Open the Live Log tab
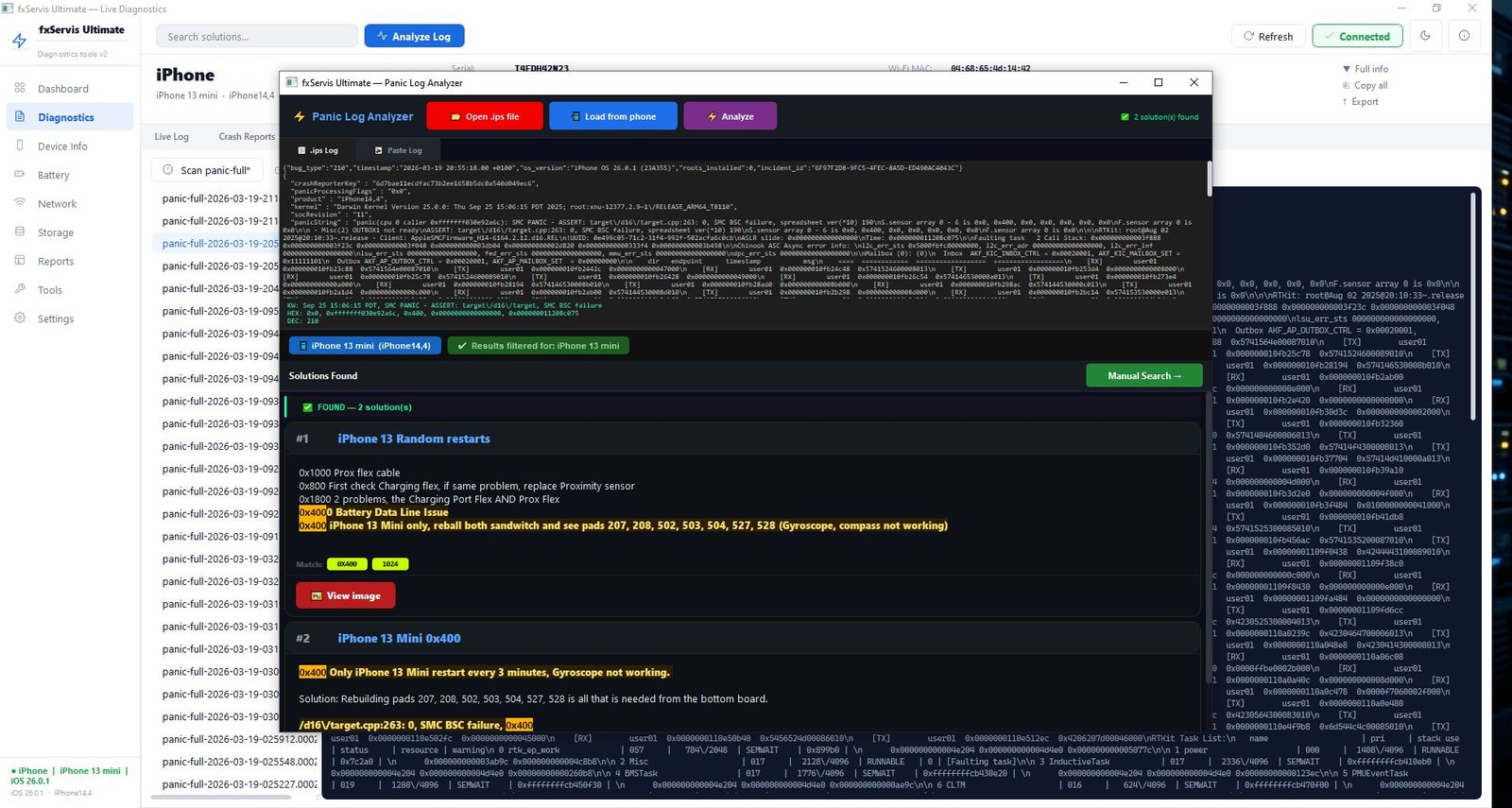 point(172,136)
